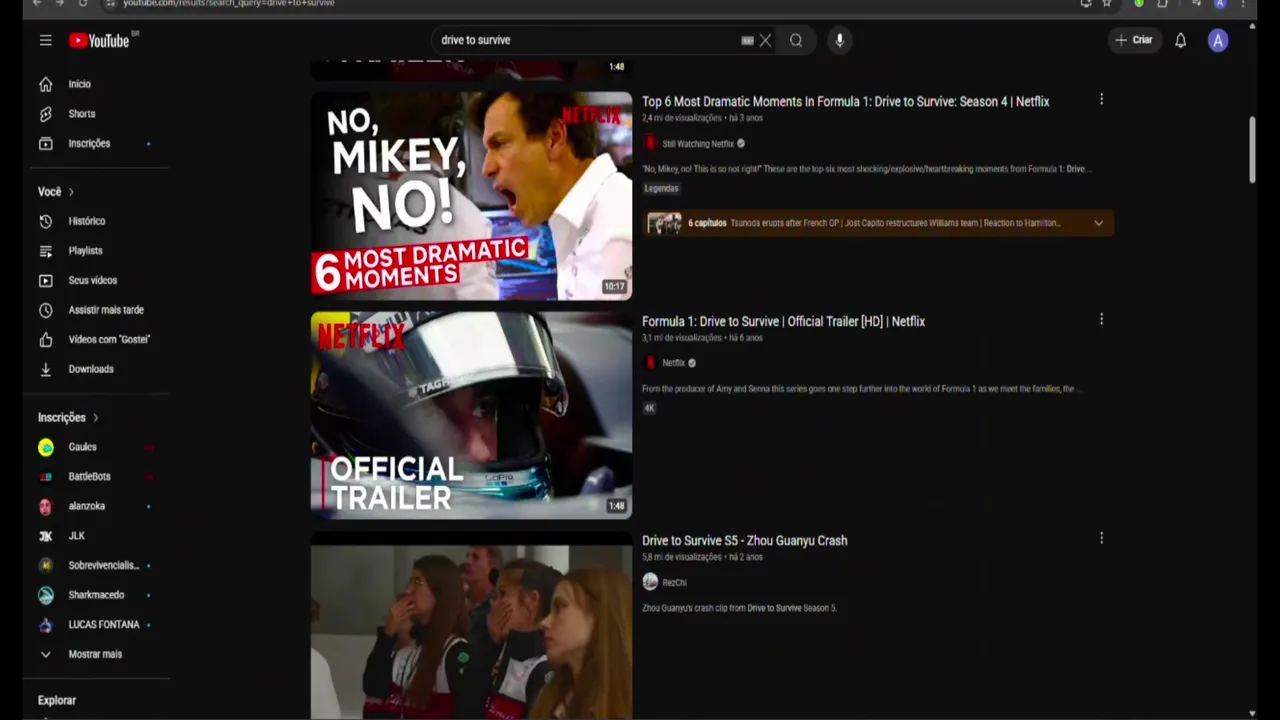Clear the search query with X
Screen dimensions: 1280x720
point(765,40)
